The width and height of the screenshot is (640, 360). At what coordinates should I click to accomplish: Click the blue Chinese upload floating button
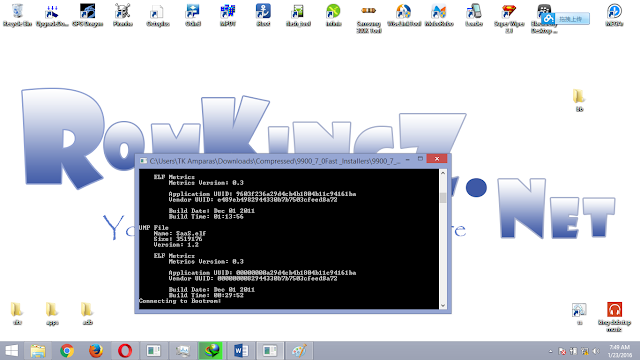565,19
